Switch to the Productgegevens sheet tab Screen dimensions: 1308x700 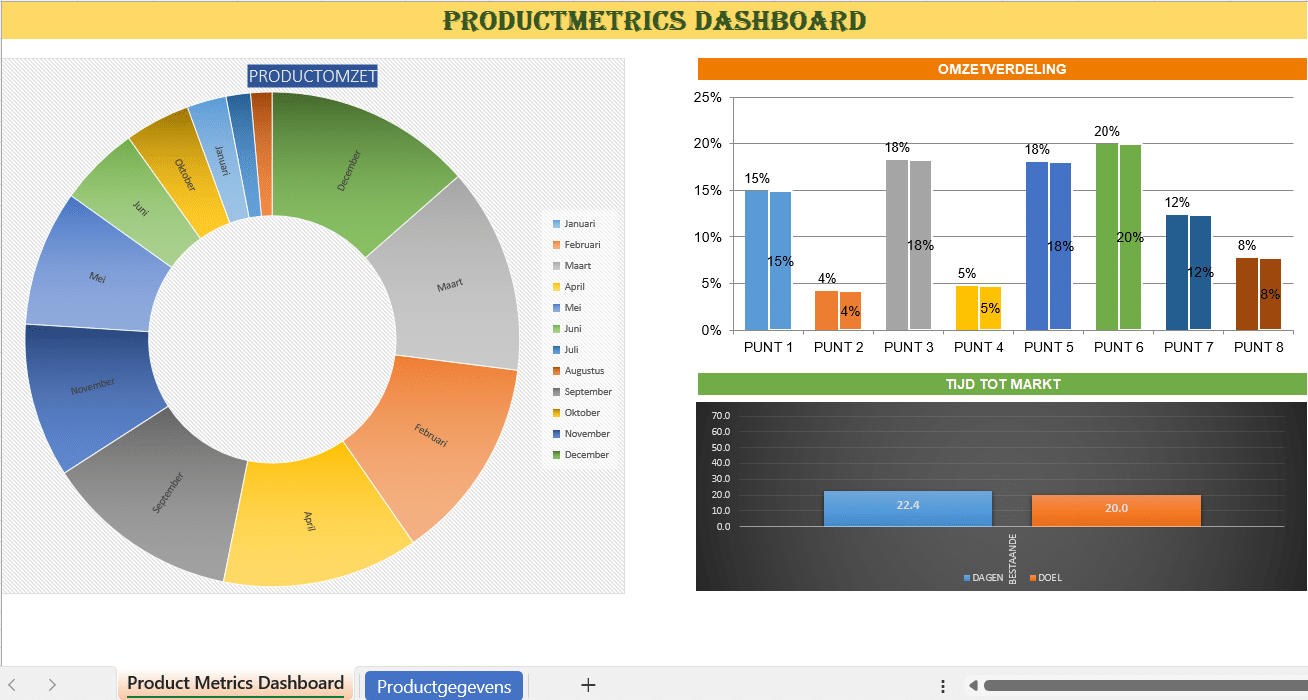click(x=443, y=686)
